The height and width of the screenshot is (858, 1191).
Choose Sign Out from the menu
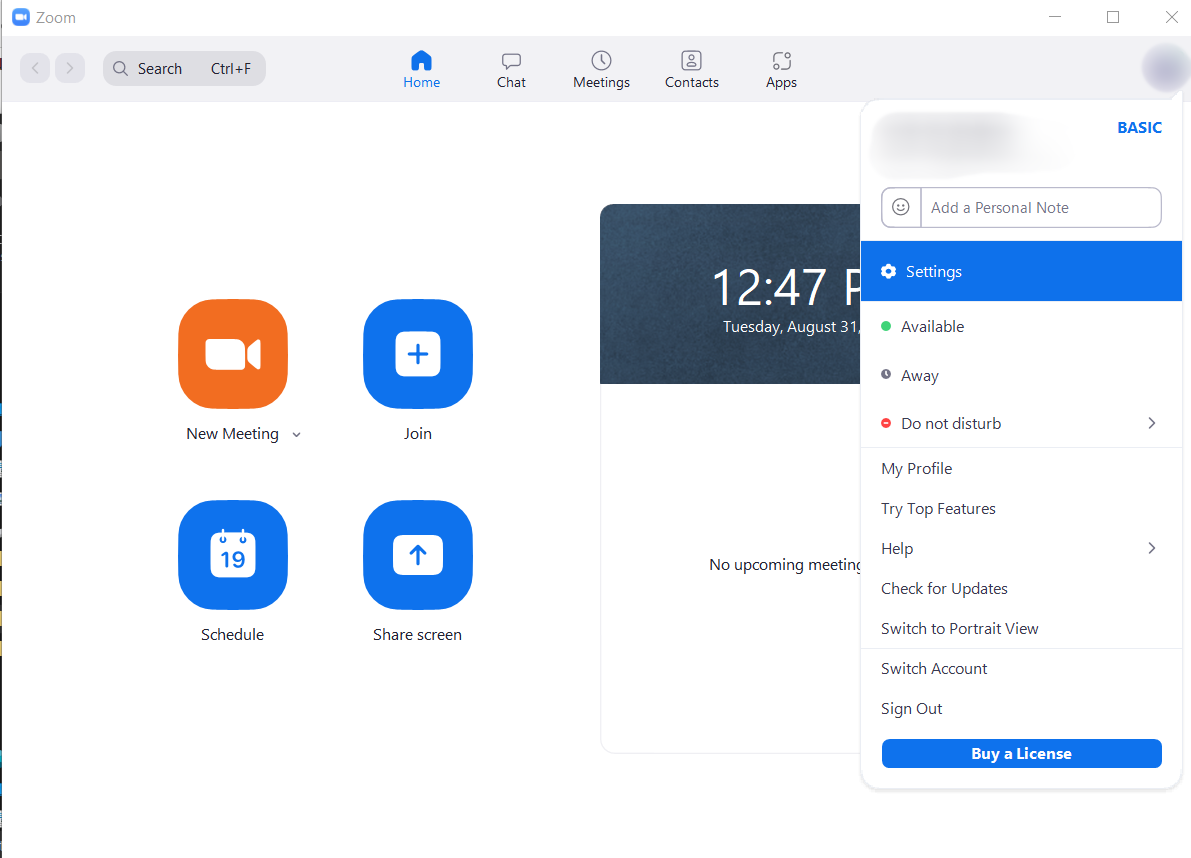click(911, 708)
